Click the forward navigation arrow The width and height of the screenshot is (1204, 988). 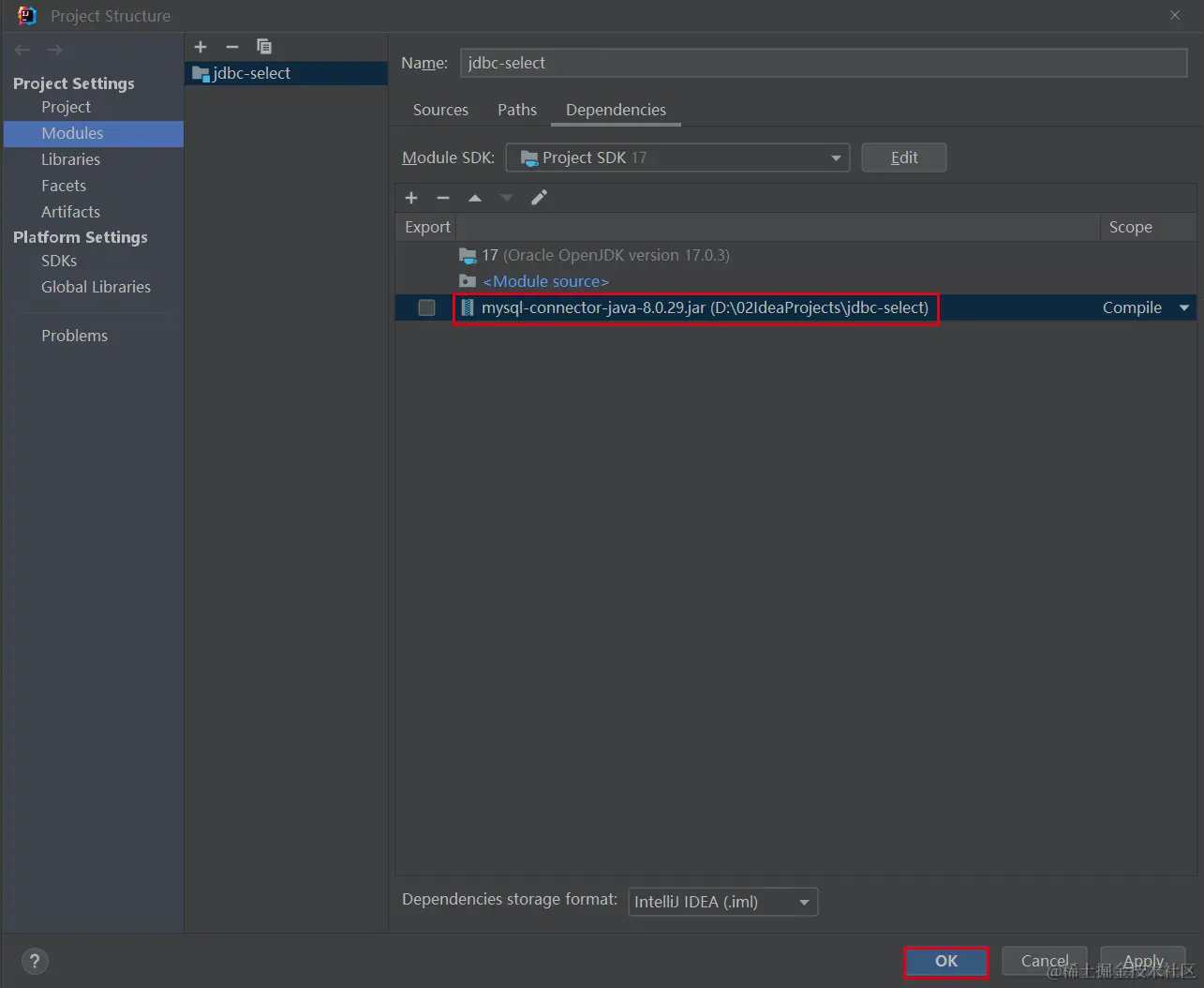tap(54, 50)
